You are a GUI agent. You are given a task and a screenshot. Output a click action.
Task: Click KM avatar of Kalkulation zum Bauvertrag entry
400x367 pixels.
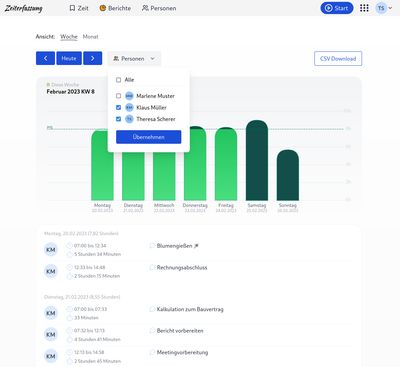(x=51, y=313)
